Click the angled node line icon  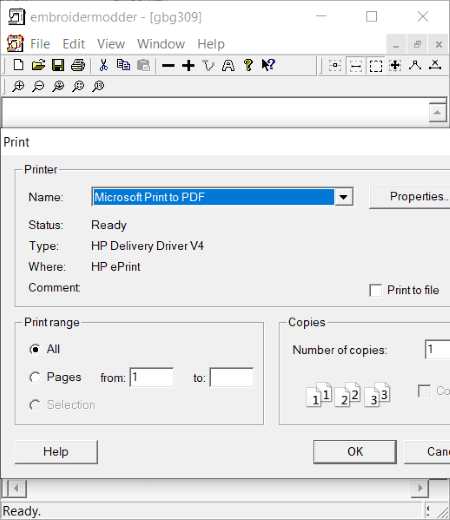[415, 65]
